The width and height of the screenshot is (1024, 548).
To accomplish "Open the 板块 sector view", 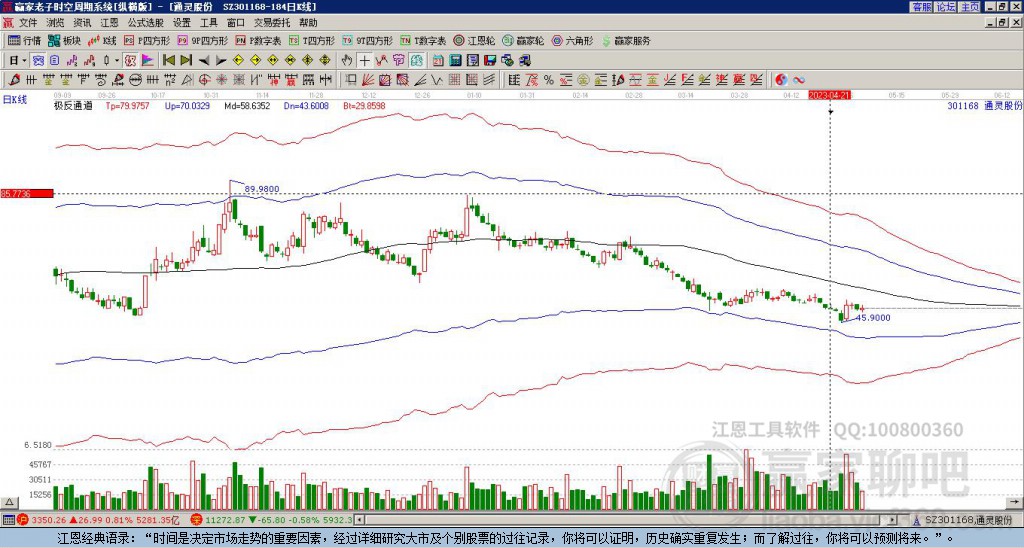I will 65,40.
